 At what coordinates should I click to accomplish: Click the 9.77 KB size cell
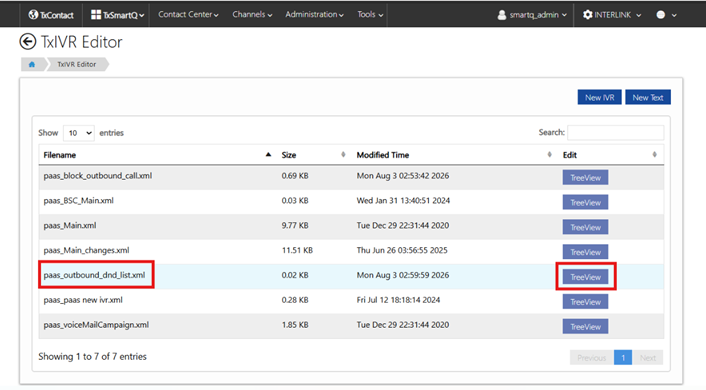(295, 225)
